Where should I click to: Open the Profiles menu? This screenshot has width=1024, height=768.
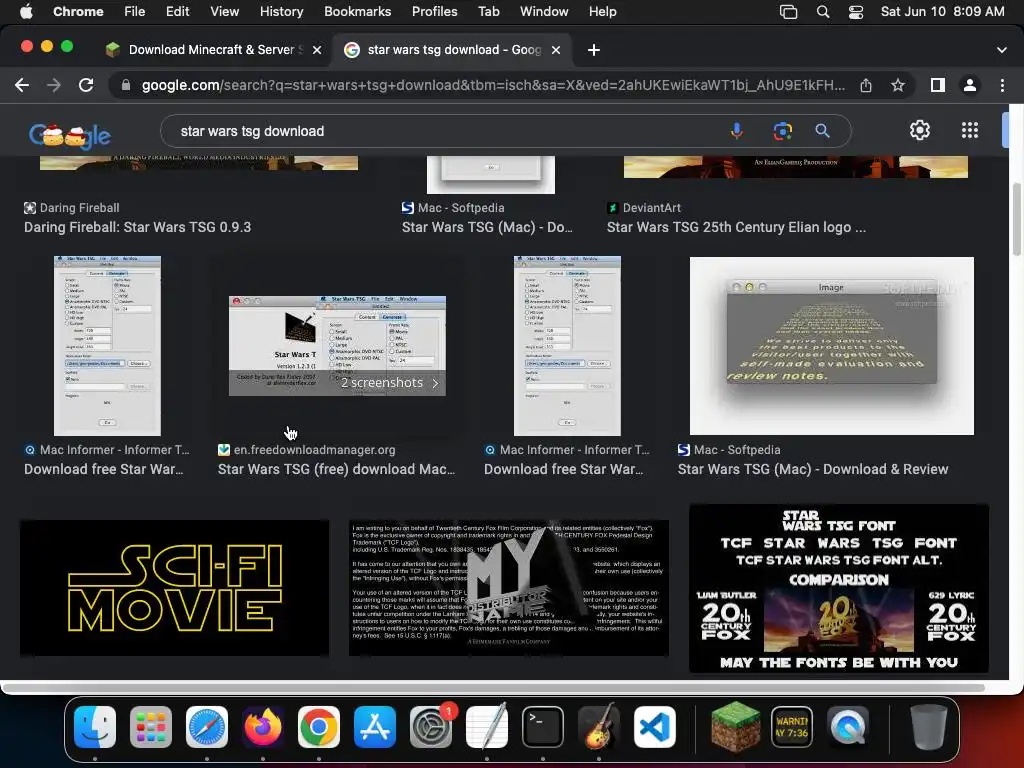[434, 12]
